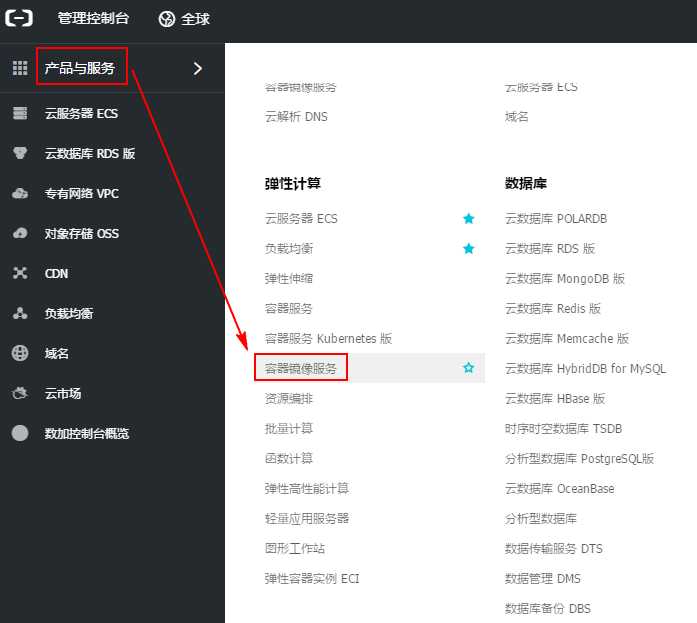This screenshot has height=623, width=697.
Task: Open the 产品与服务 grid icon
Action: [x=20, y=68]
